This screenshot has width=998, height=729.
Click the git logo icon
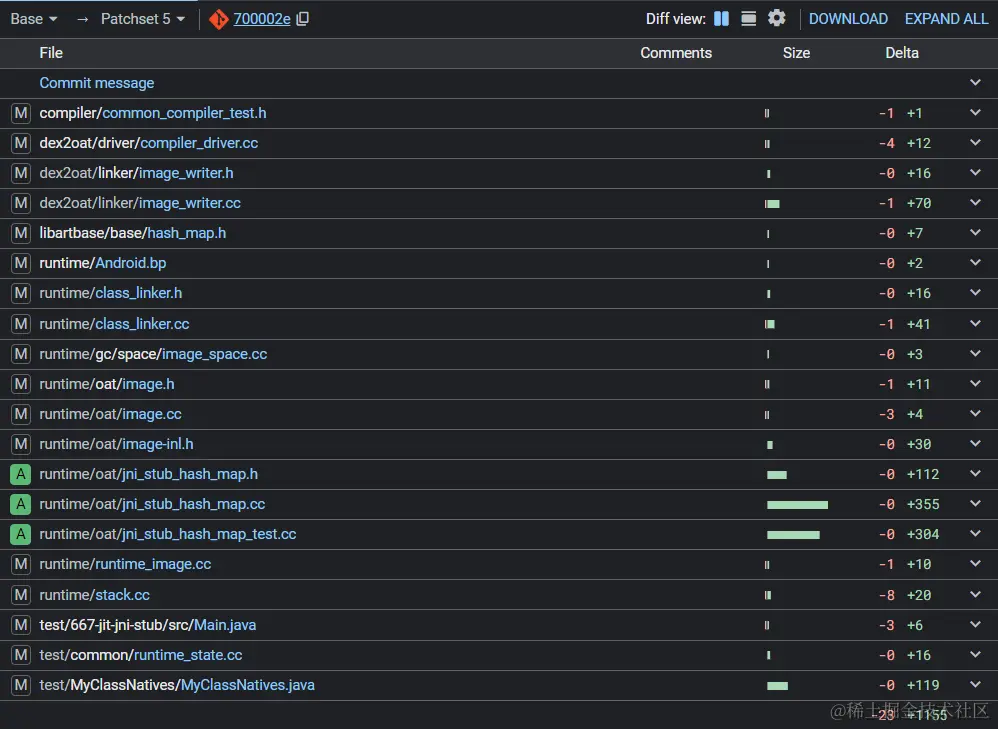coord(219,19)
